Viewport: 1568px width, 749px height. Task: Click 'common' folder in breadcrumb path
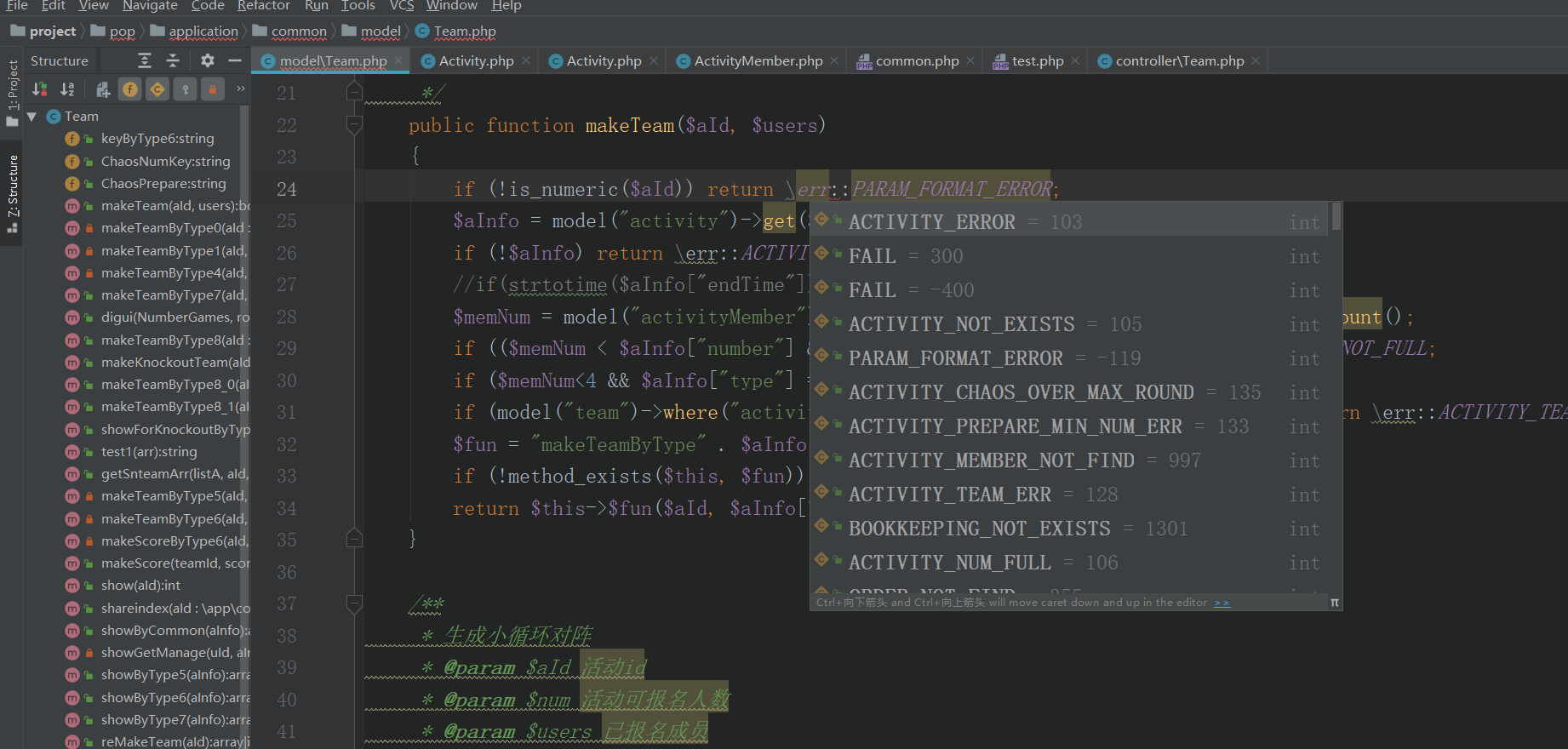(x=298, y=31)
